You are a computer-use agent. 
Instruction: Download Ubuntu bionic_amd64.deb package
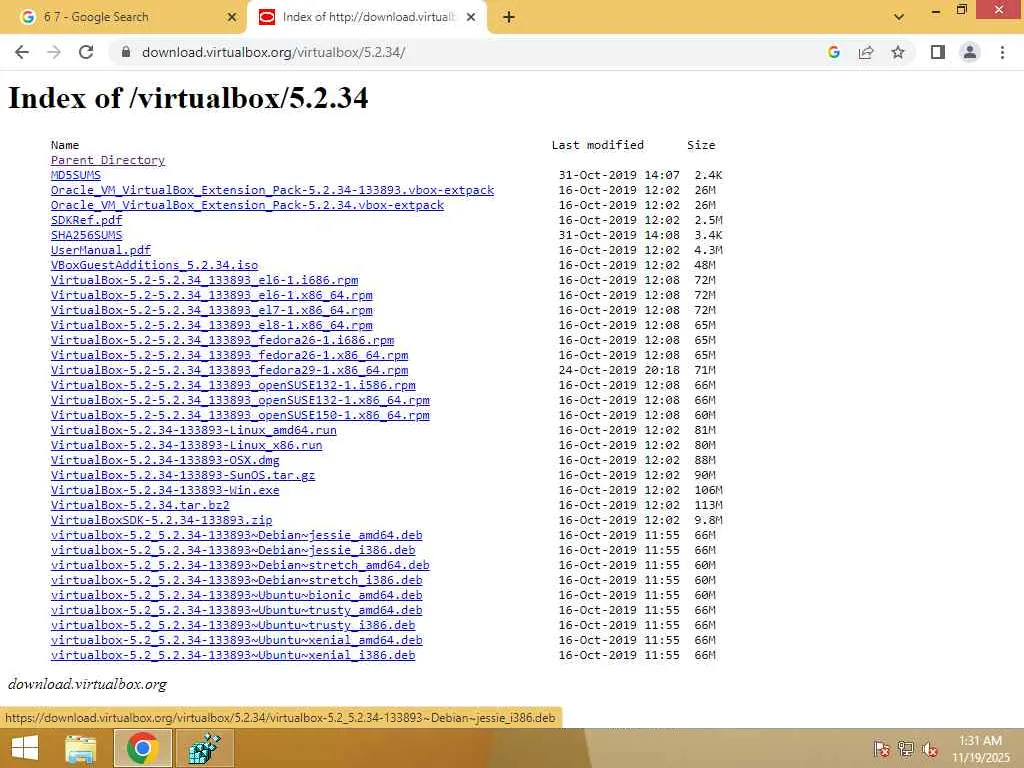point(236,596)
